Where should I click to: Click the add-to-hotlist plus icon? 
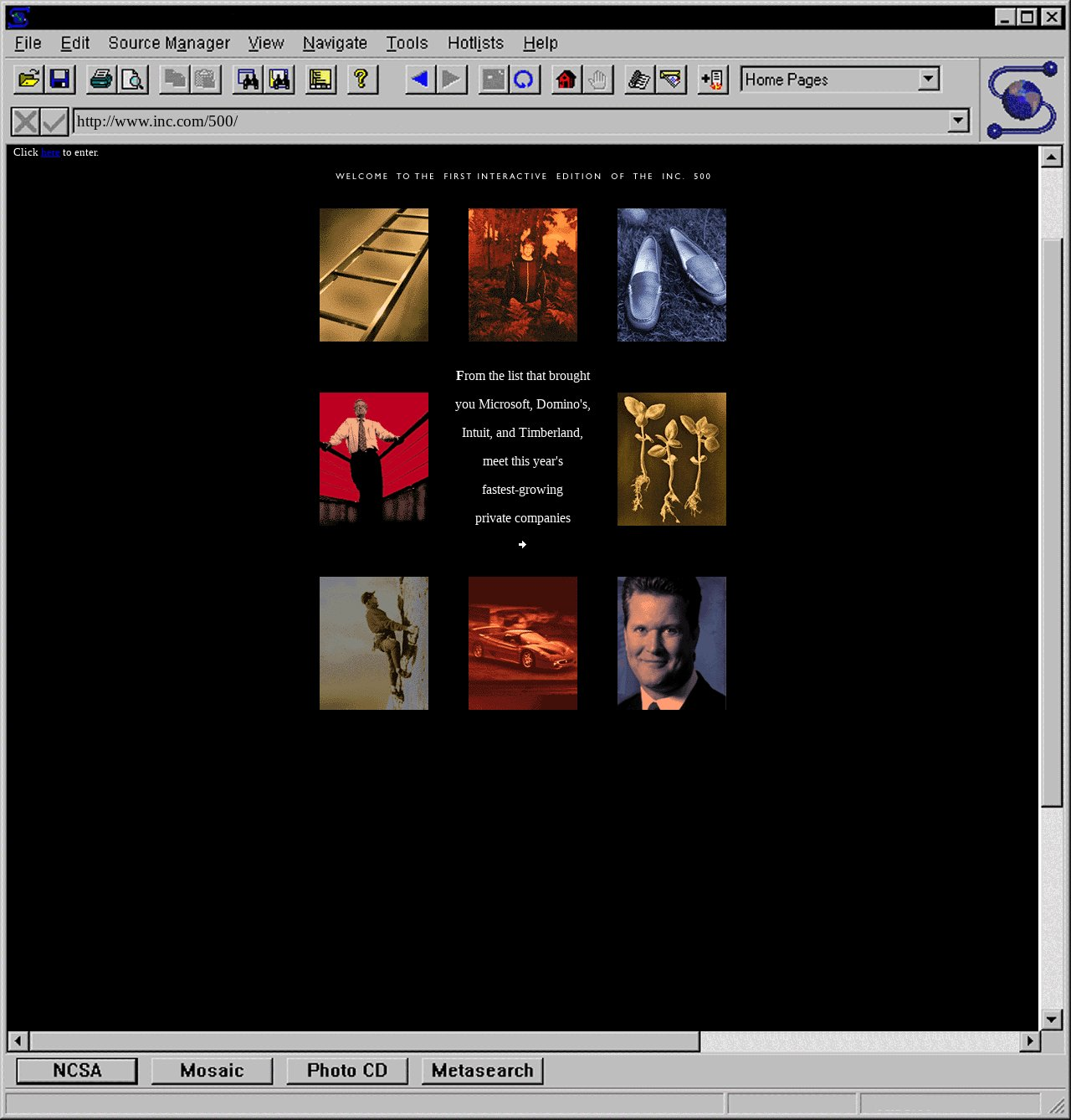coord(712,80)
